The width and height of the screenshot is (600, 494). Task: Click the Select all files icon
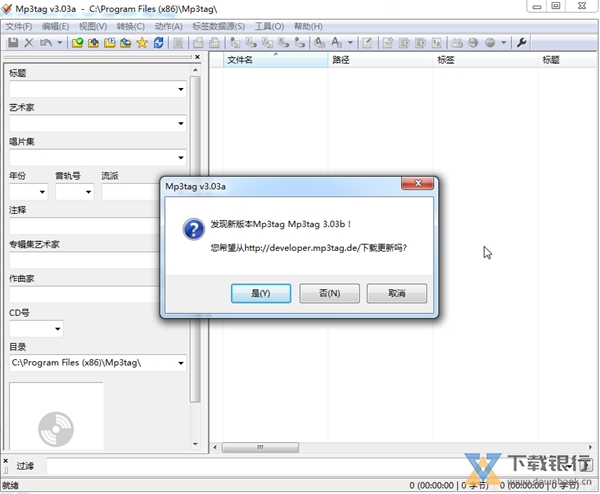click(x=178, y=42)
